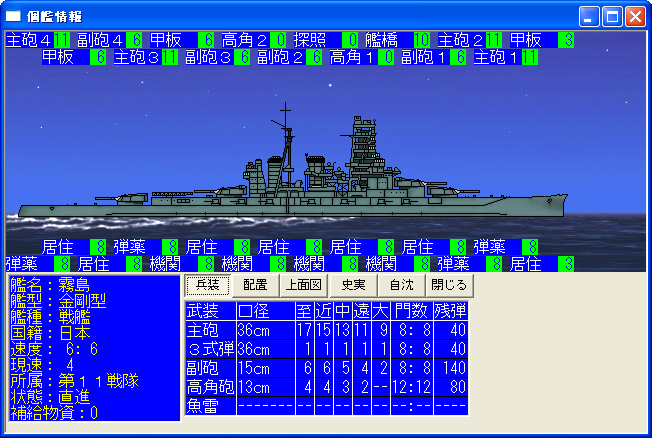The width and height of the screenshot is (652, 438).
Task: Maximize the 個艦情報 window
Action: pos(612,17)
